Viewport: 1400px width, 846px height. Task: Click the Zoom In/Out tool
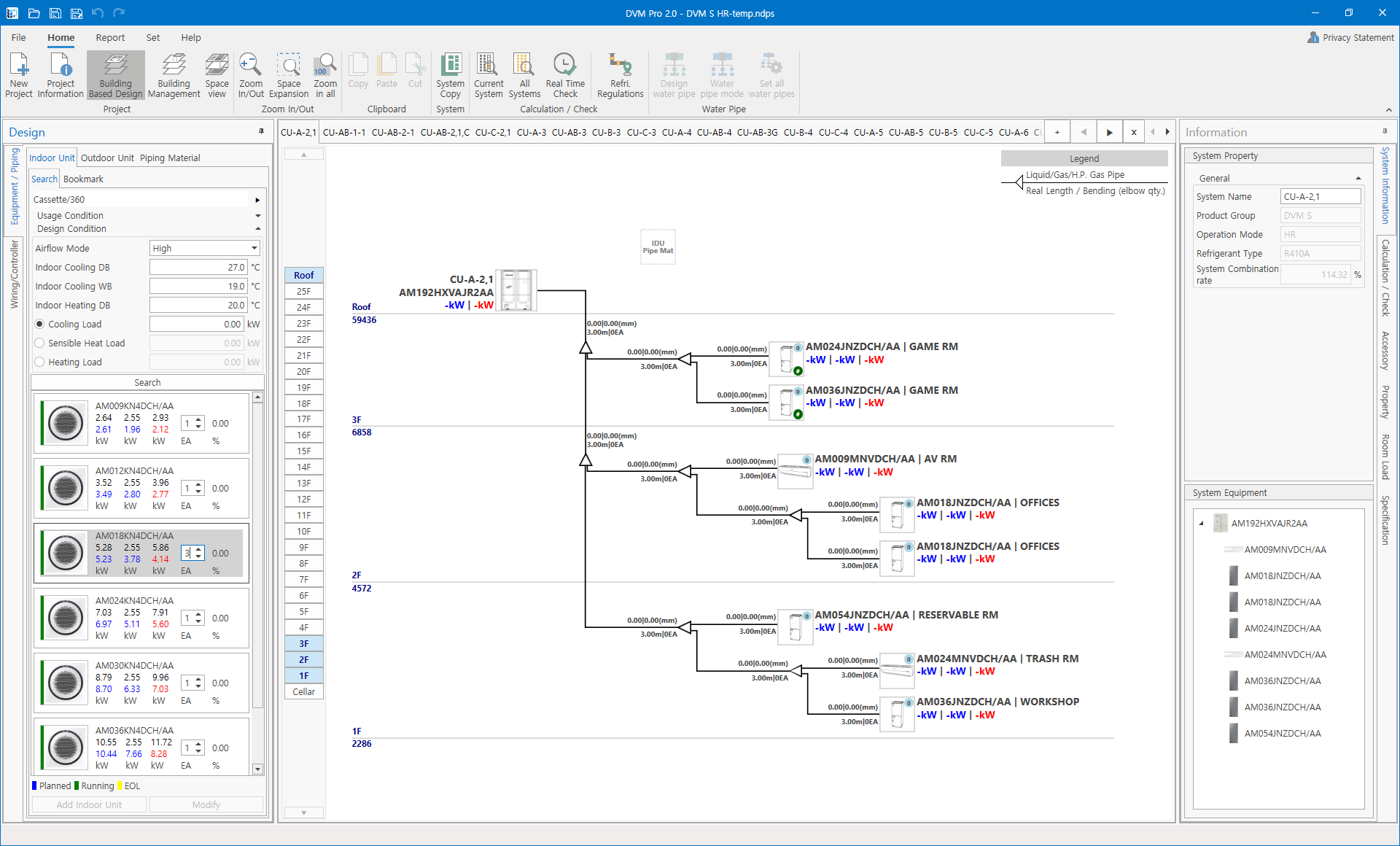pyautogui.click(x=251, y=75)
